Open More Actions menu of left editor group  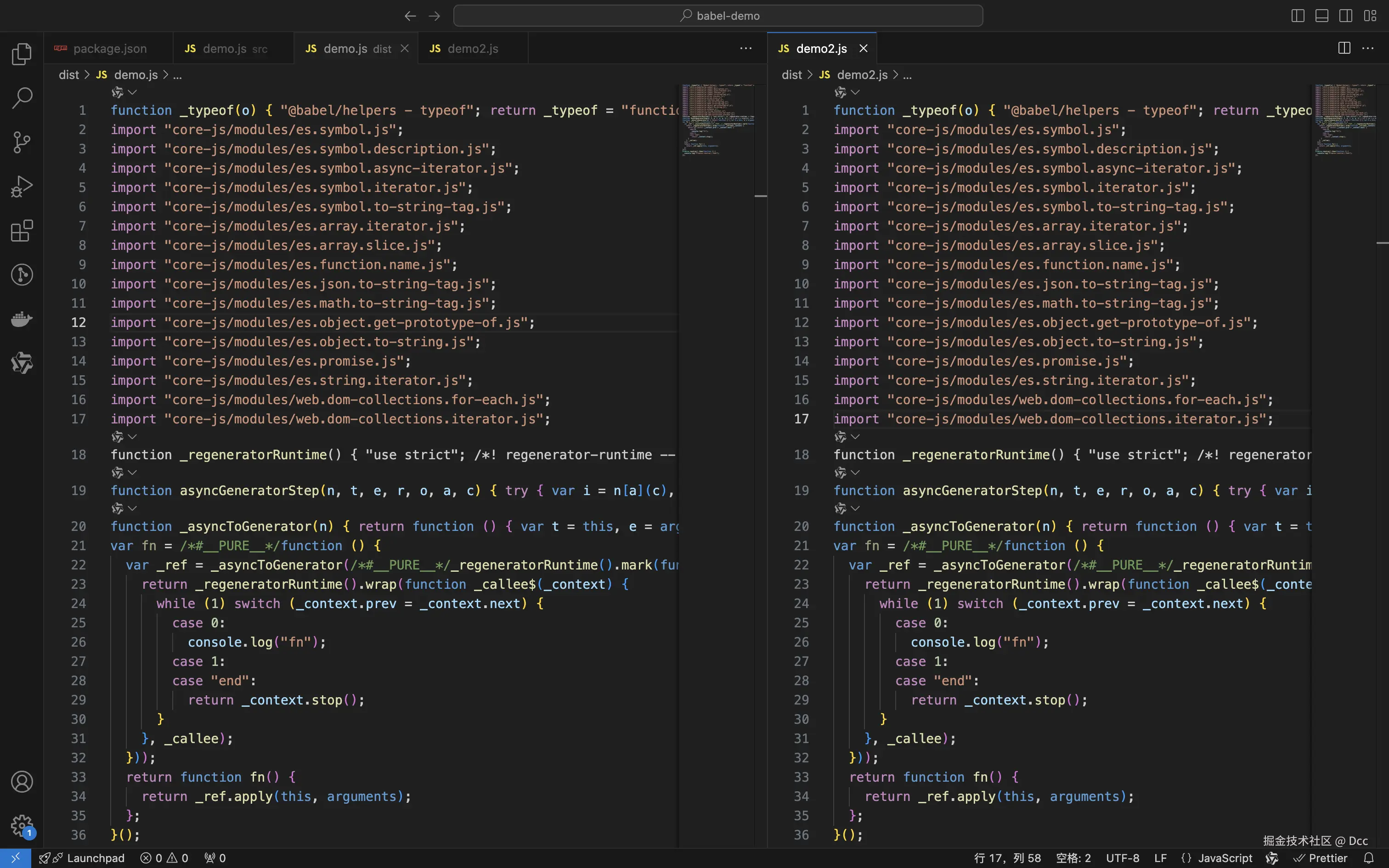745,49
